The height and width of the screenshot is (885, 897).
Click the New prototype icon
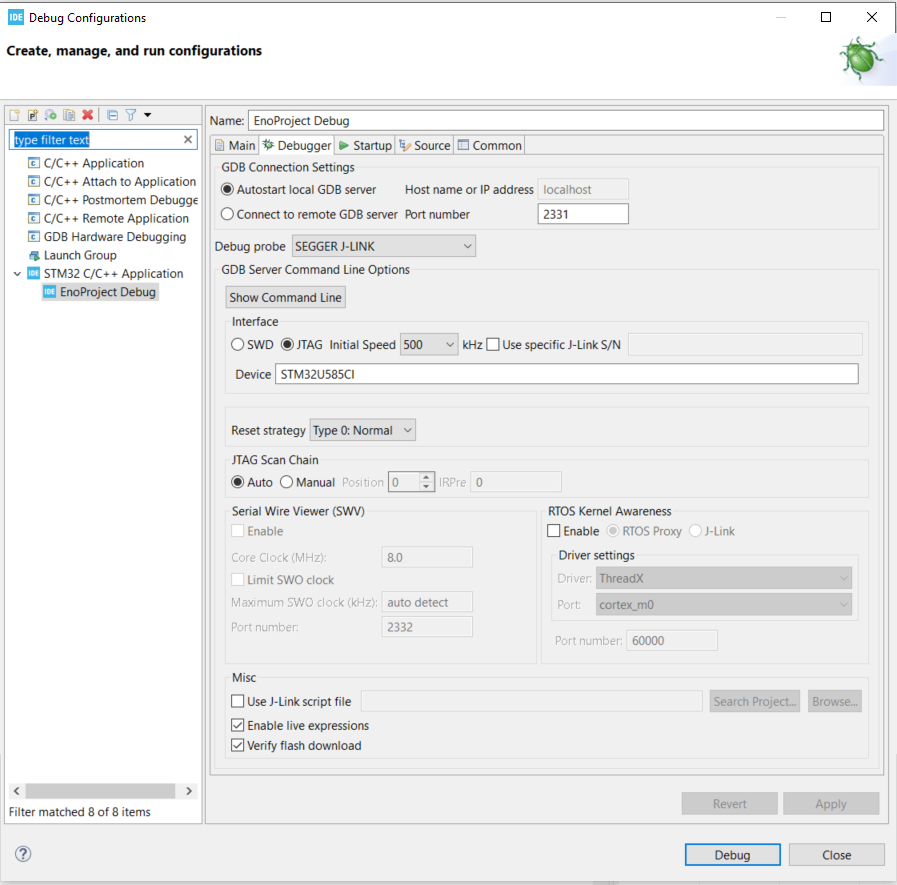(x=33, y=115)
